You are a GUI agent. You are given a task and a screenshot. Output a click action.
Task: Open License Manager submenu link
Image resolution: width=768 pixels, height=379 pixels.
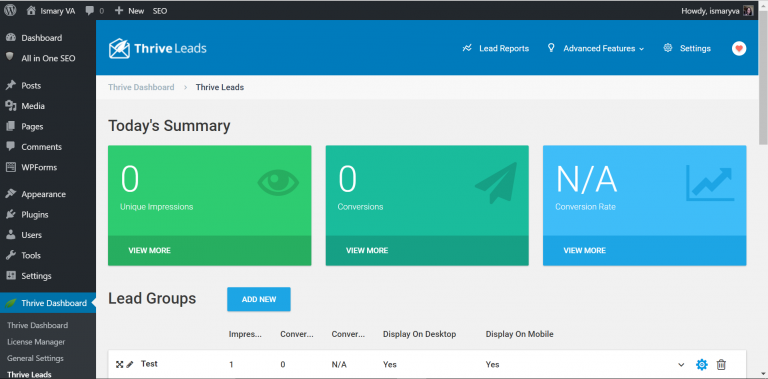click(x=36, y=342)
